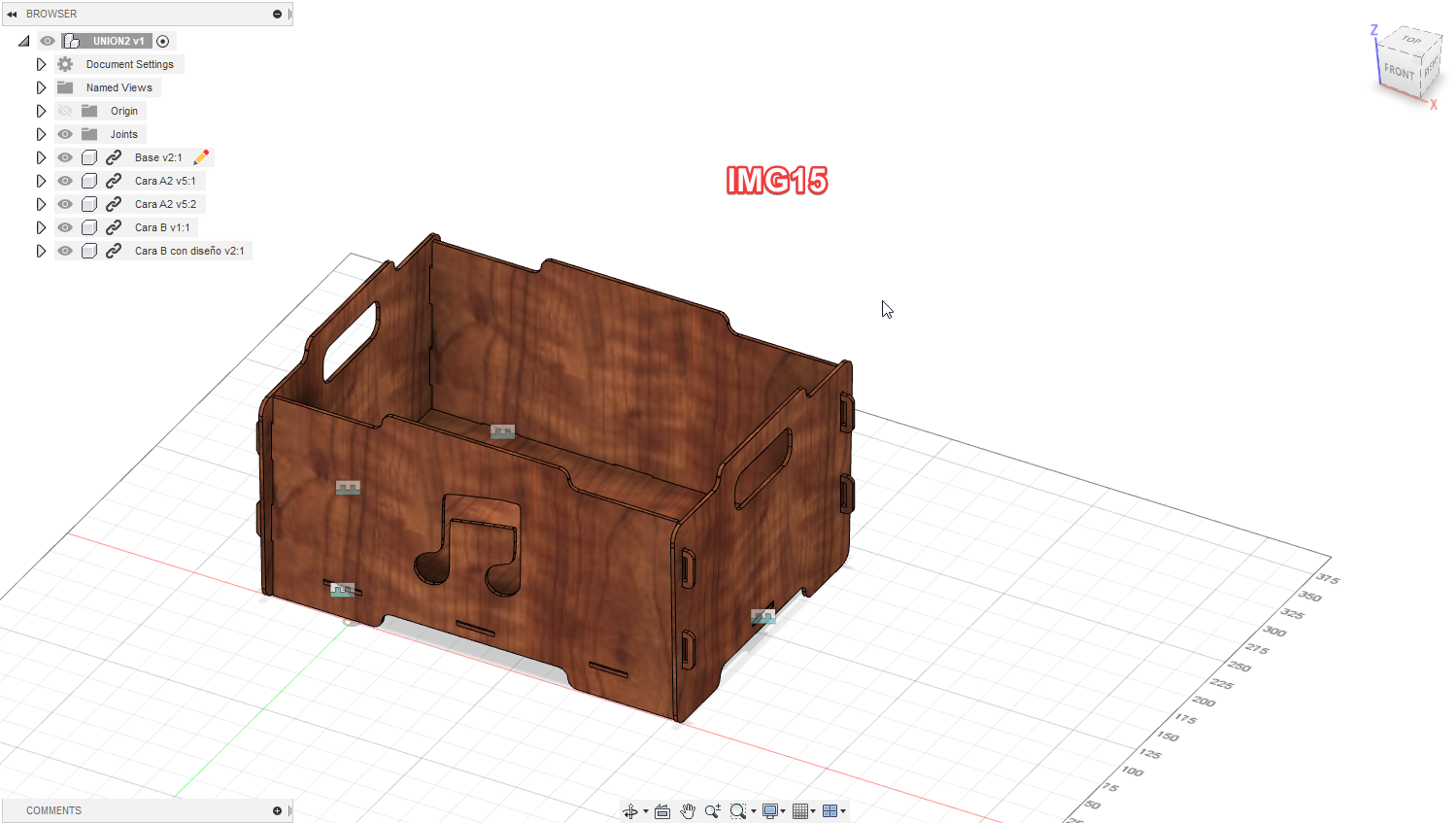Viewport: 1456px width, 823px height.
Task: Select the Joints label
Action: click(124, 134)
